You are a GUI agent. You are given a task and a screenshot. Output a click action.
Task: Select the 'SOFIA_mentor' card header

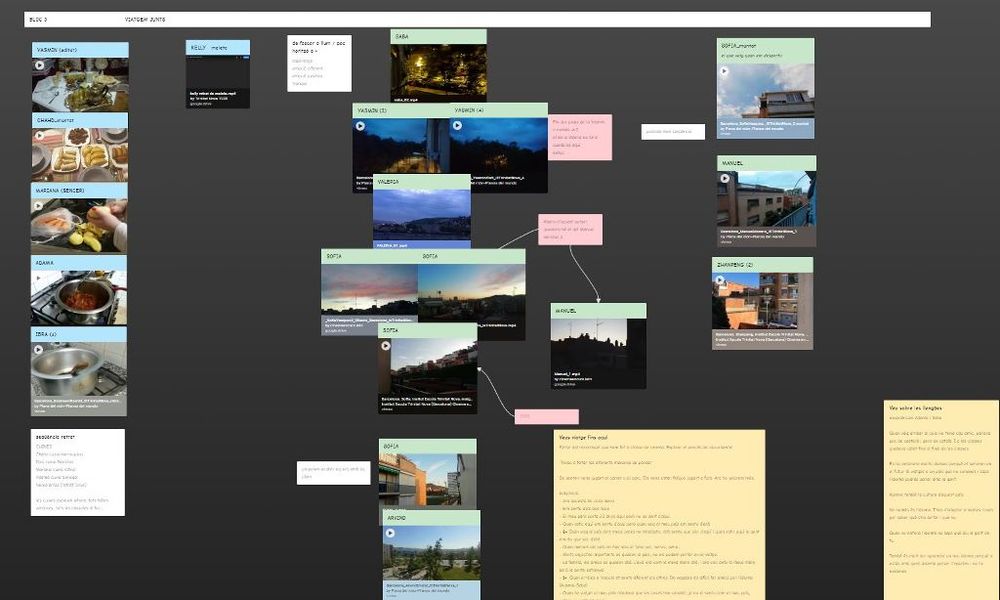765,50
